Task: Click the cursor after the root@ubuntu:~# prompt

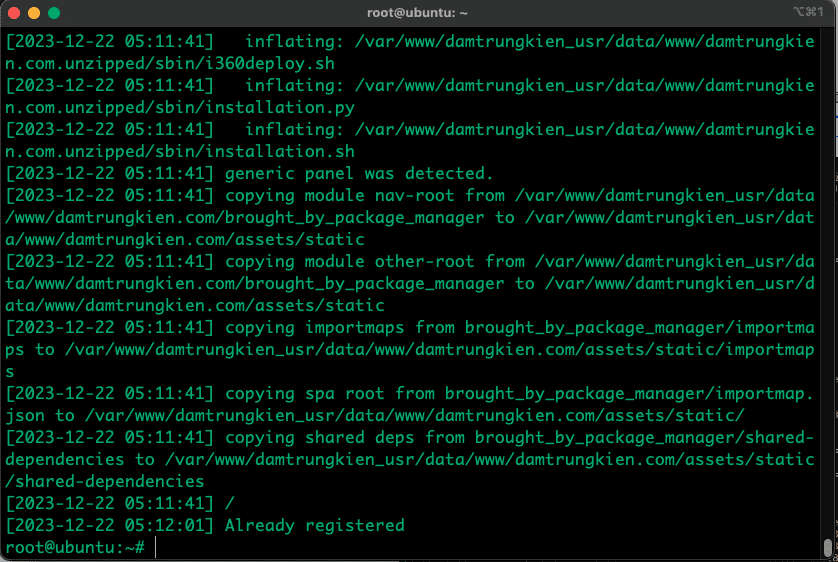Action: point(158,548)
